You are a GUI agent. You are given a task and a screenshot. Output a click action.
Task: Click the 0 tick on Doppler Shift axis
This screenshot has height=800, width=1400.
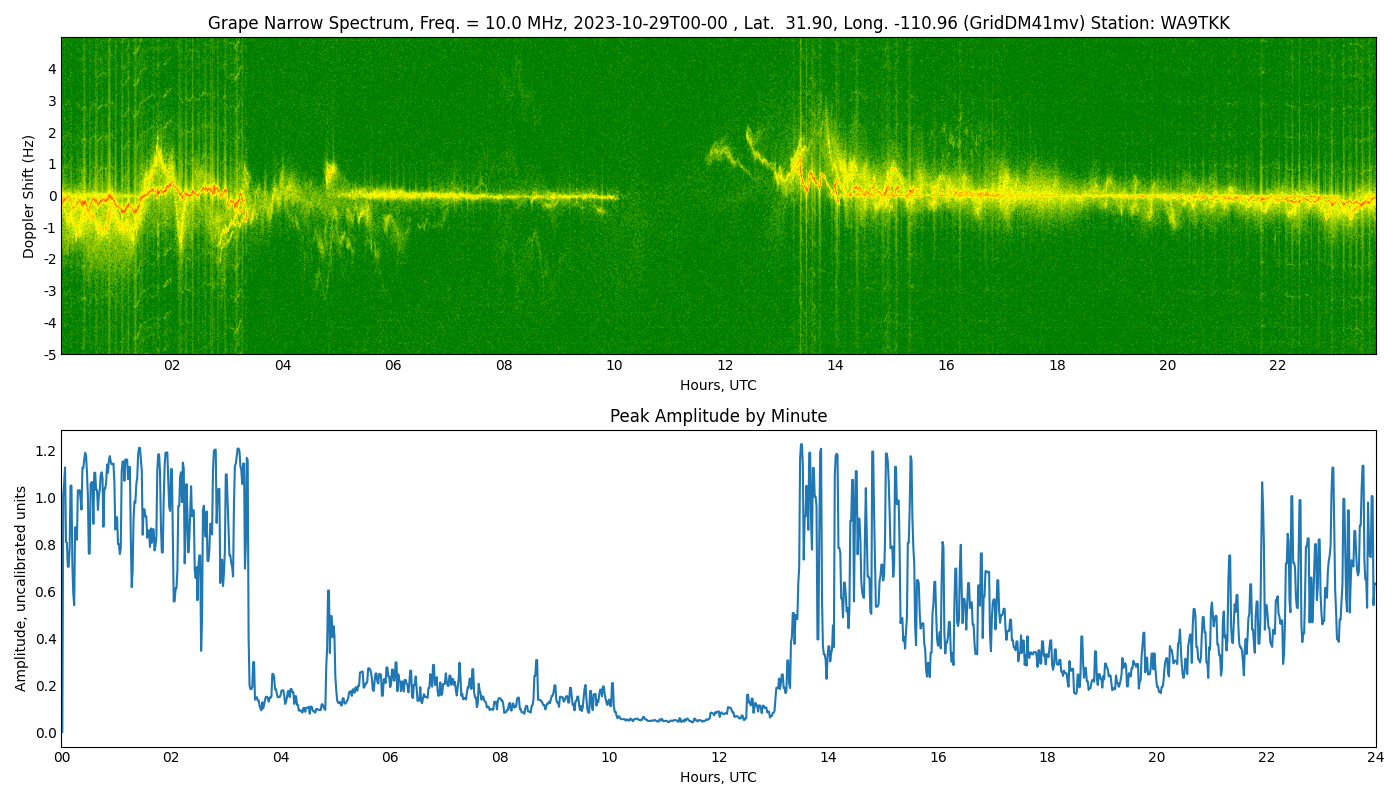(x=52, y=196)
